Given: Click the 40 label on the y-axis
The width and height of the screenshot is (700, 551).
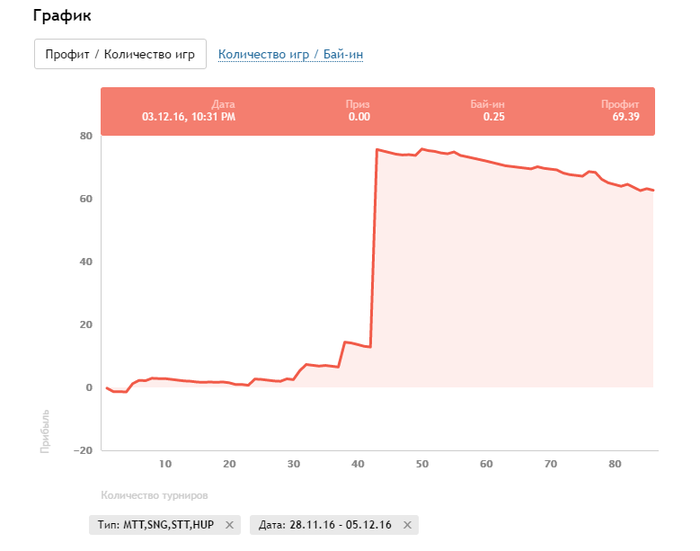Looking at the screenshot, I should 85,261.
